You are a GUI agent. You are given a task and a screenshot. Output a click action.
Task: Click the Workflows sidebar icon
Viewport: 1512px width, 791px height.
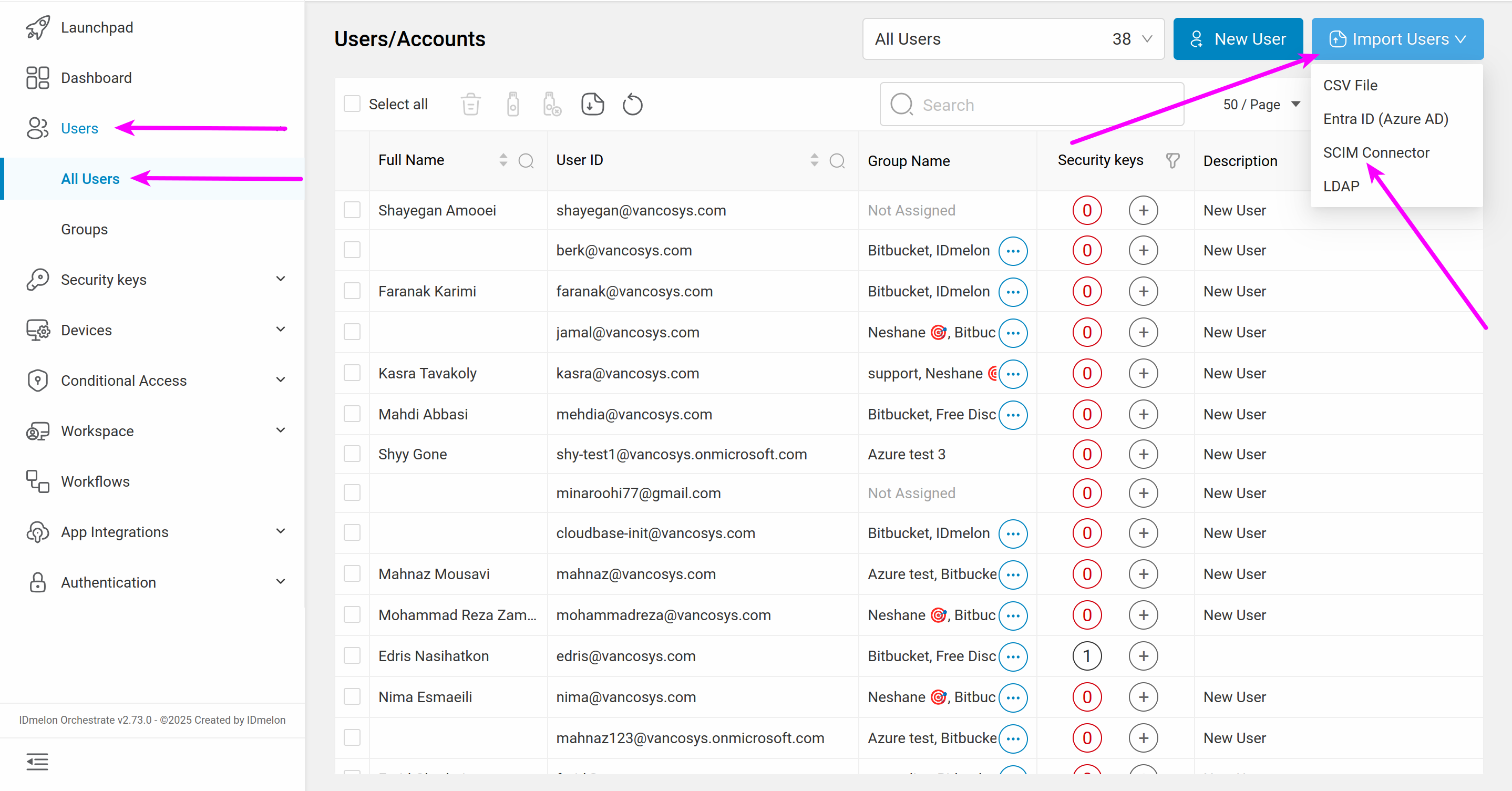pos(37,481)
